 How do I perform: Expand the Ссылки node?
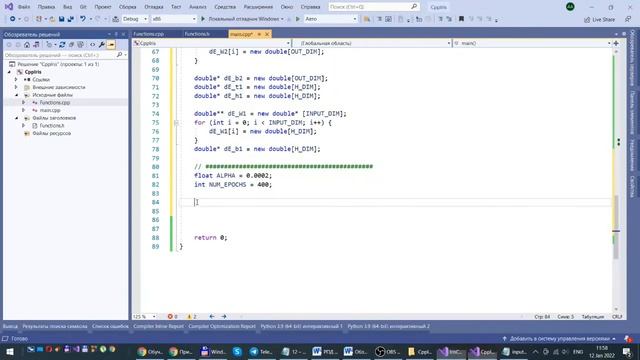[16, 80]
